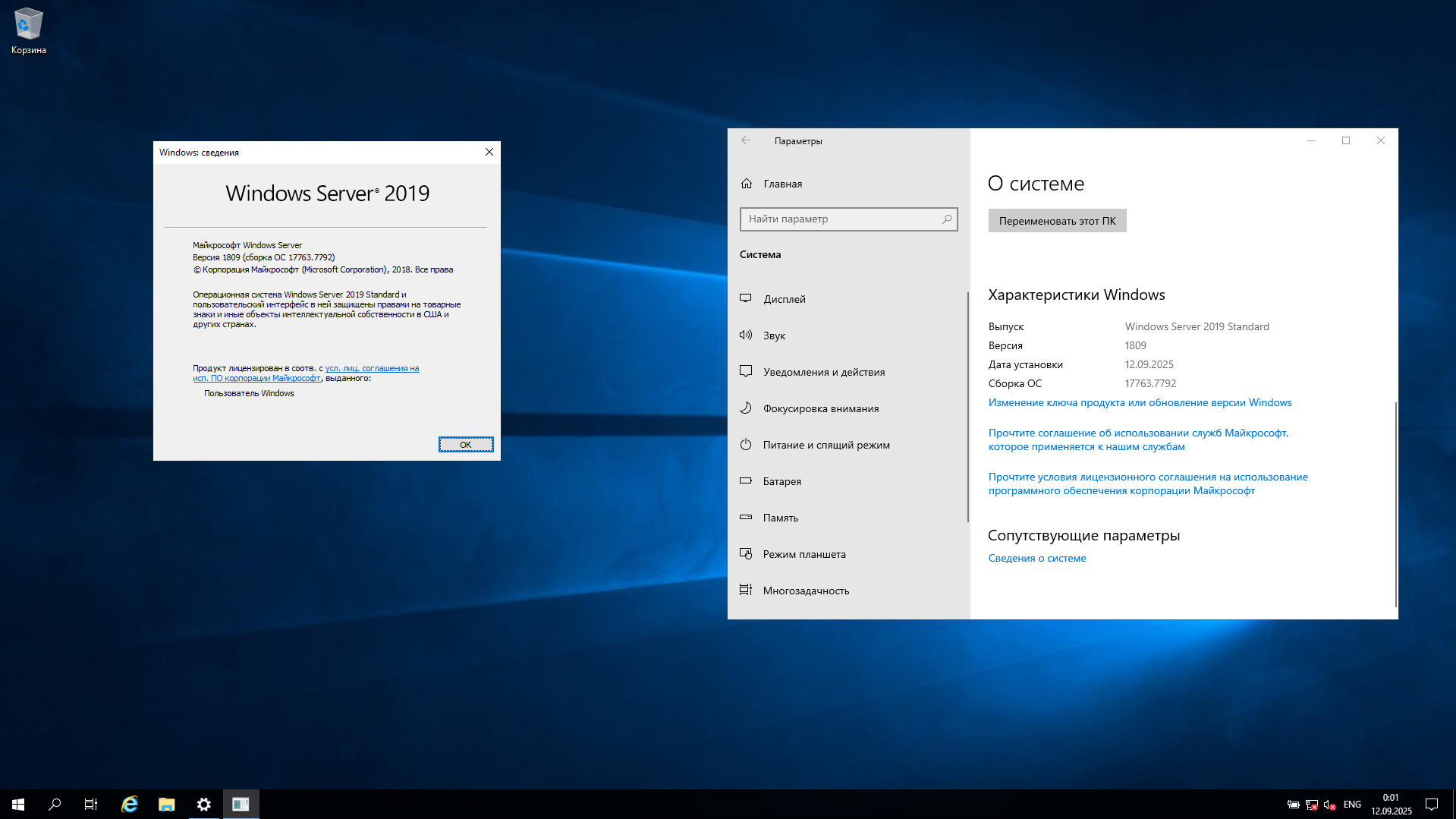
Task: Select Фокусировка внимания category
Action: pyautogui.click(x=847, y=408)
